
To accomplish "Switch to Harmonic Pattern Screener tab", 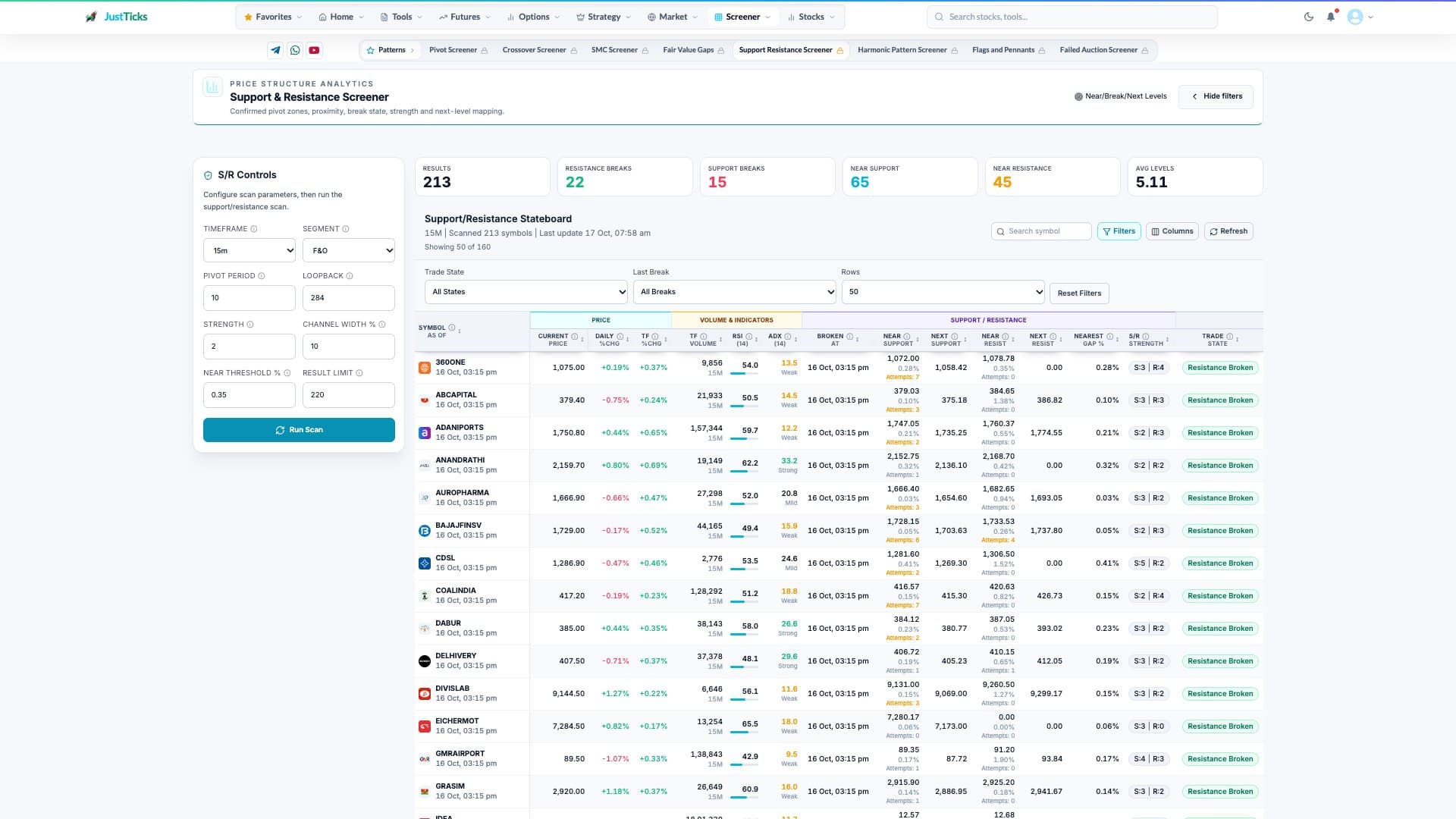I will point(907,50).
